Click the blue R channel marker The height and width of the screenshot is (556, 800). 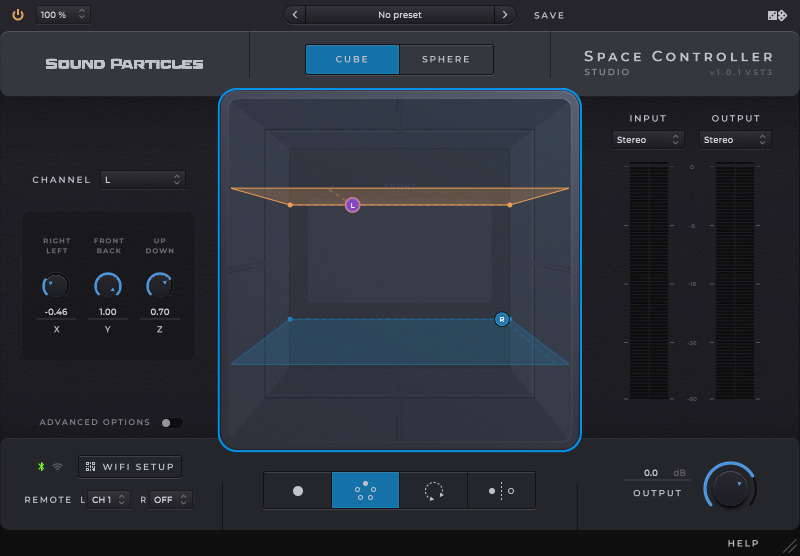(502, 319)
